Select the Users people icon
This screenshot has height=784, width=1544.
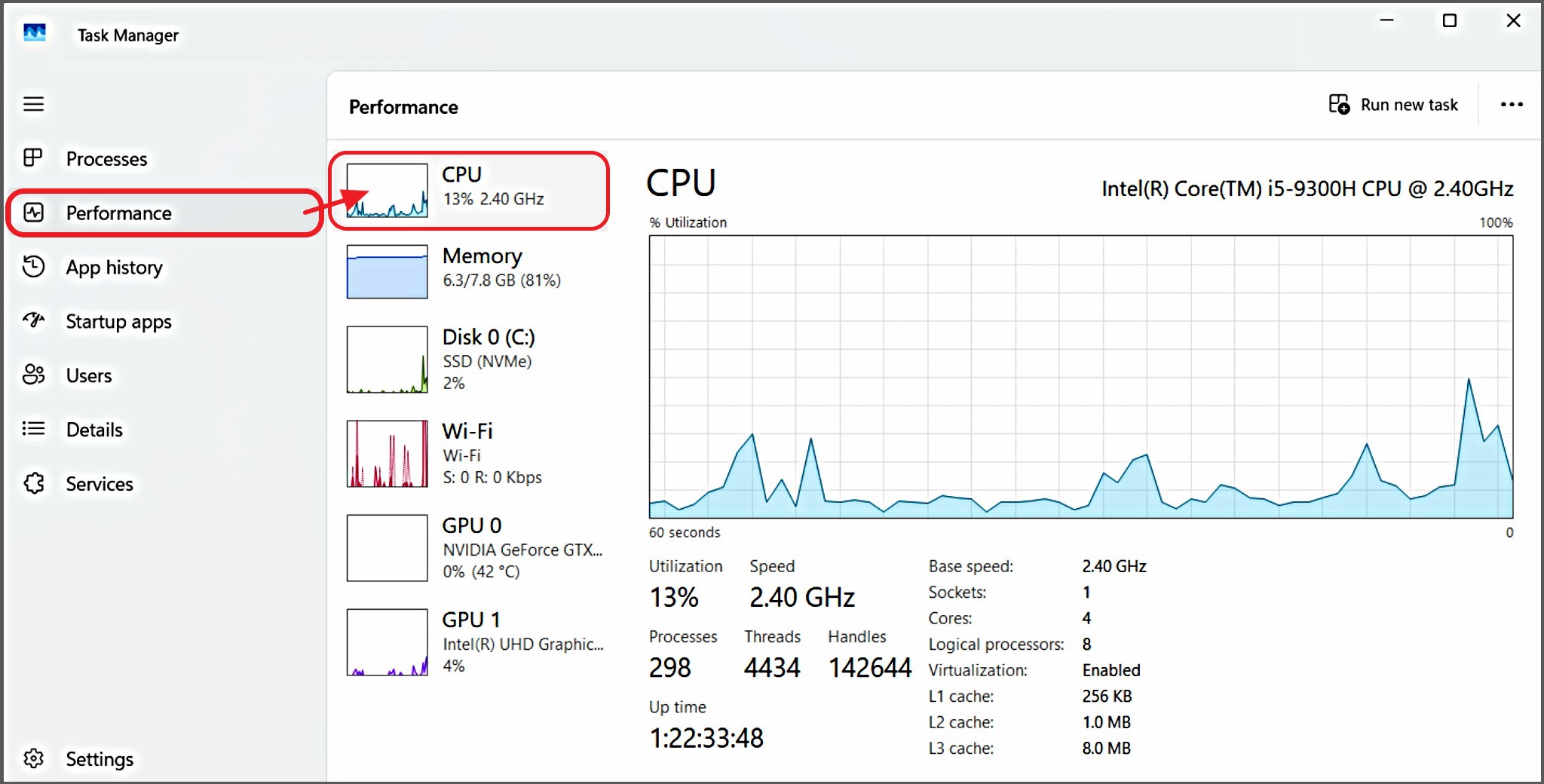(x=33, y=375)
